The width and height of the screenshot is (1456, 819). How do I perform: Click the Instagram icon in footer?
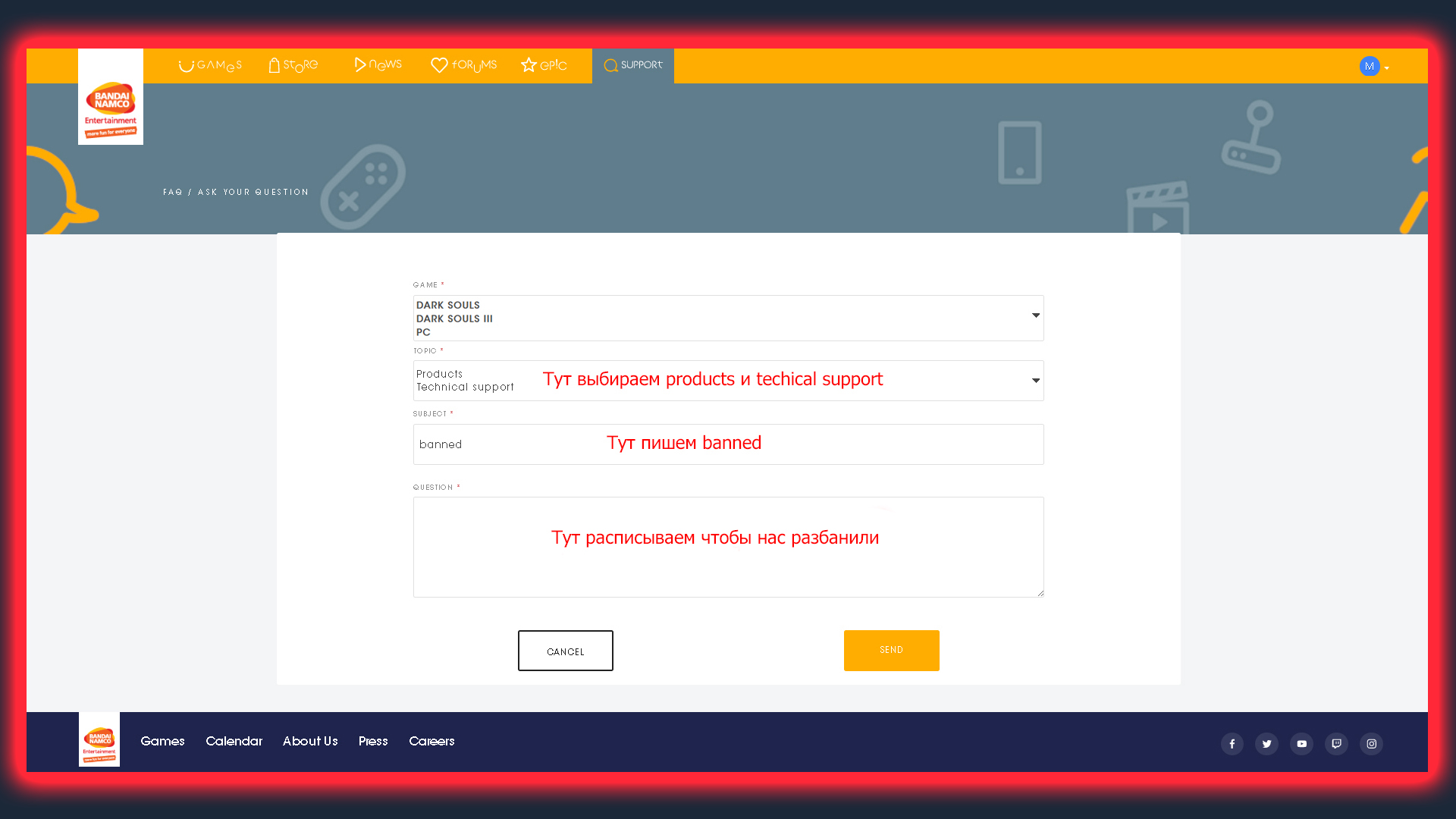[x=1371, y=744]
